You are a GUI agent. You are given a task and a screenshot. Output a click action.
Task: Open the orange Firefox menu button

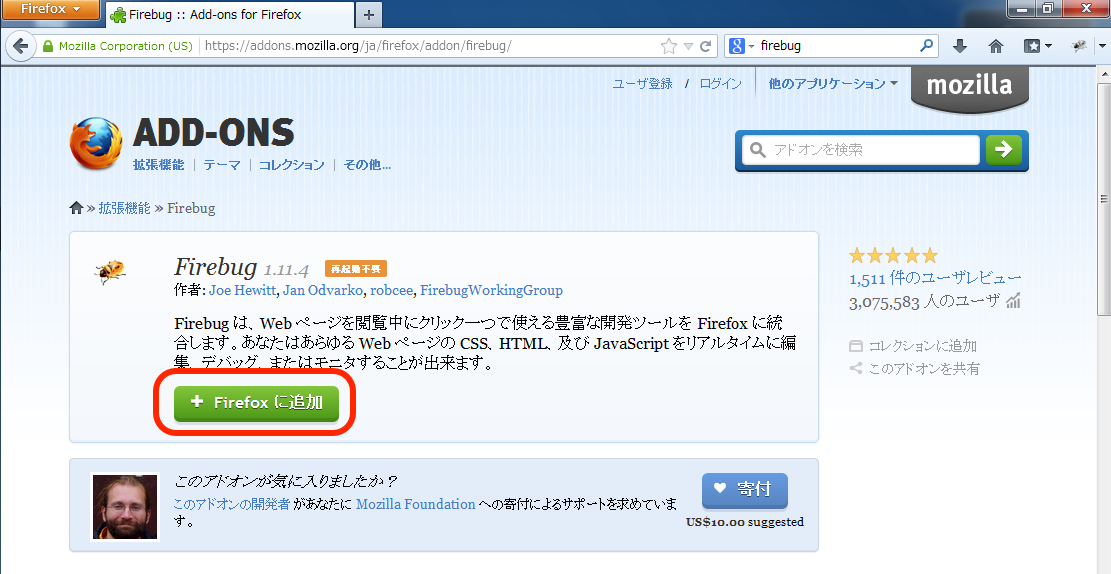(50, 10)
